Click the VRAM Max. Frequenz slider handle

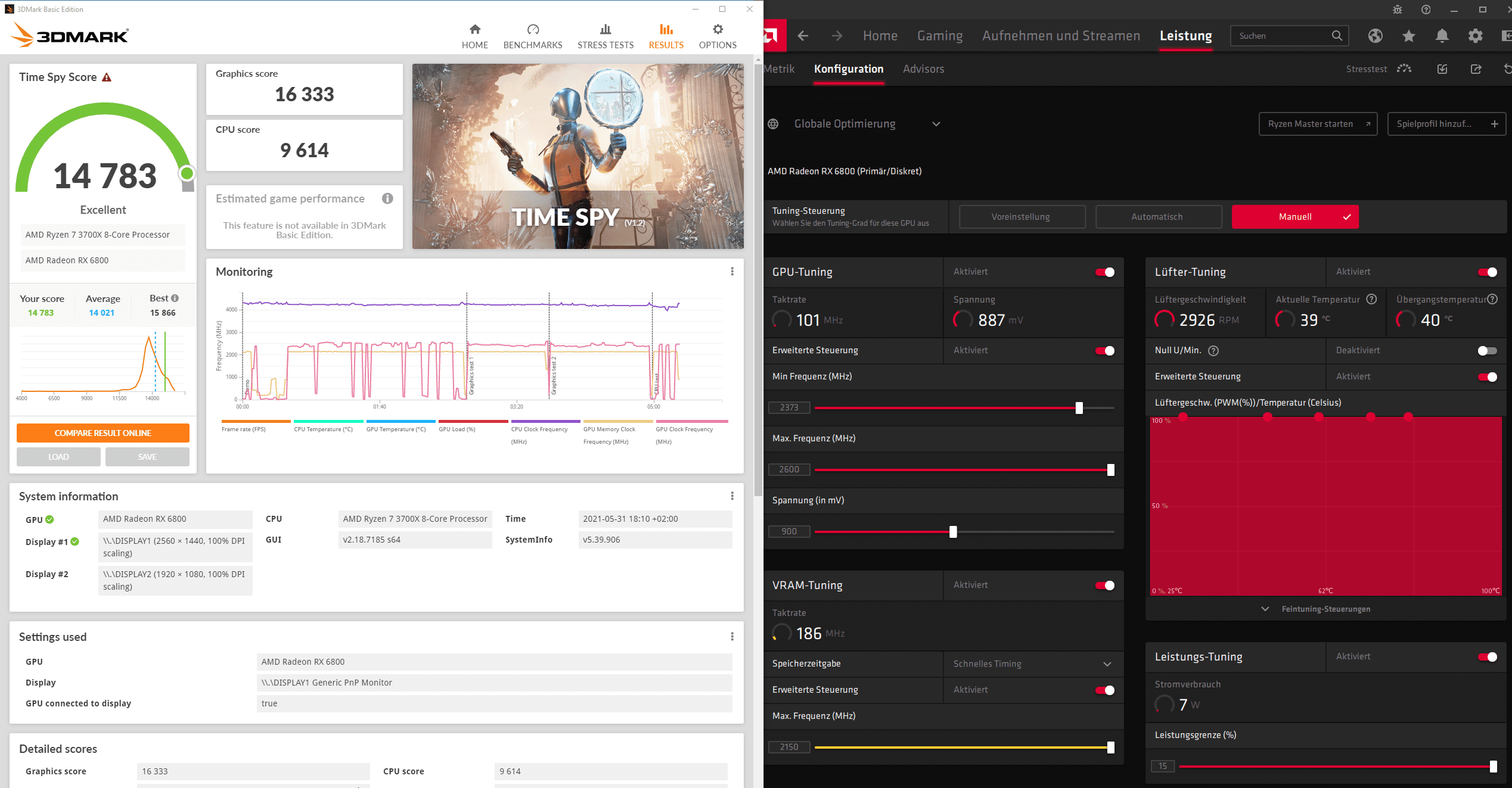click(x=1110, y=747)
